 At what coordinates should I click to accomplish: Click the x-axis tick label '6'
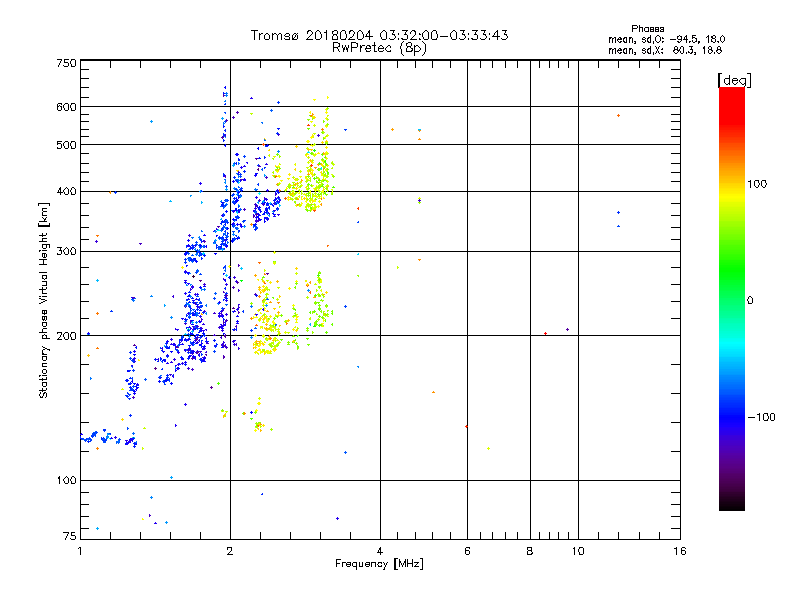click(467, 551)
